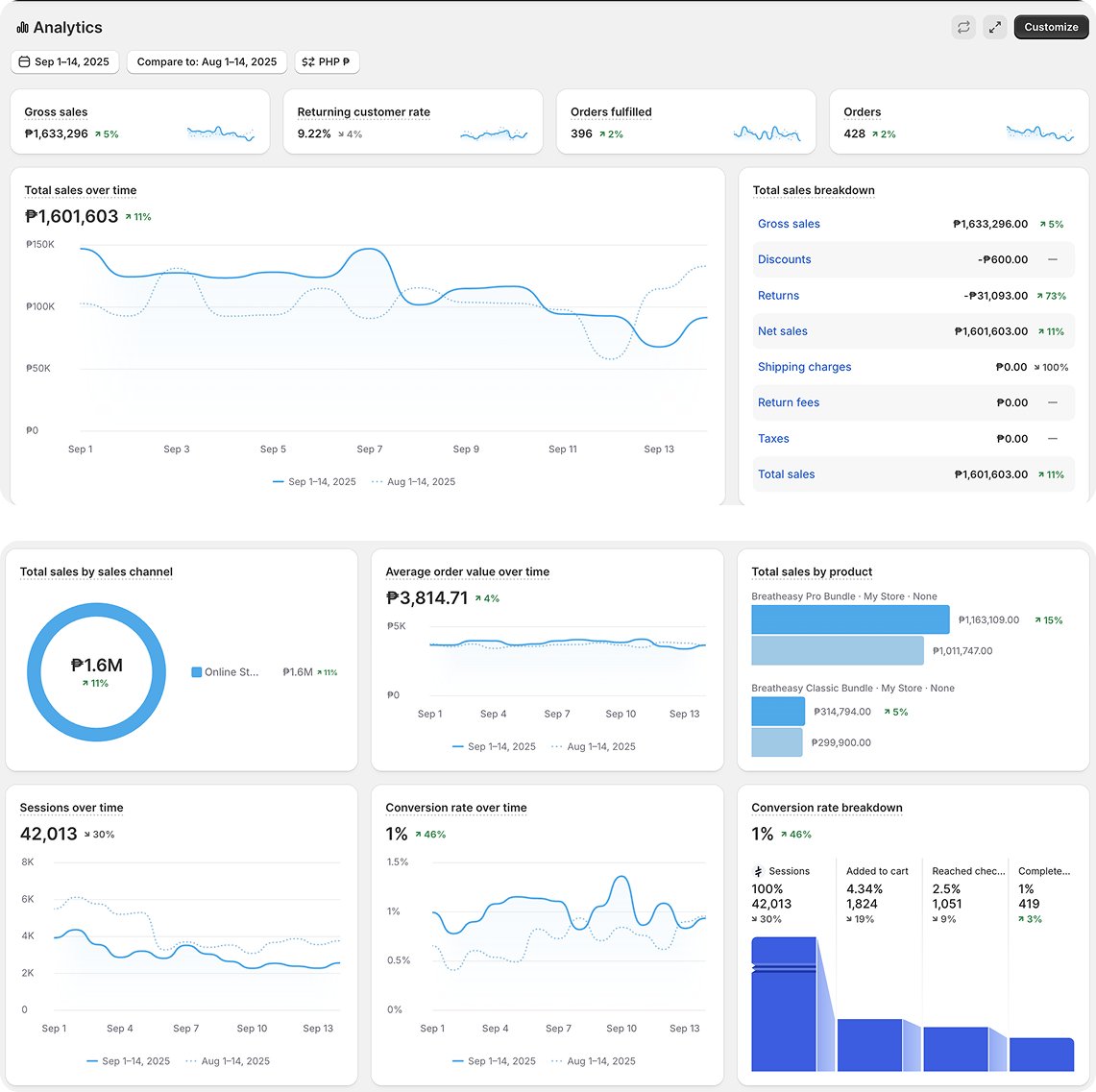Open Returns in Total sales breakdown
The width and height of the screenshot is (1096, 1092).
pos(778,296)
